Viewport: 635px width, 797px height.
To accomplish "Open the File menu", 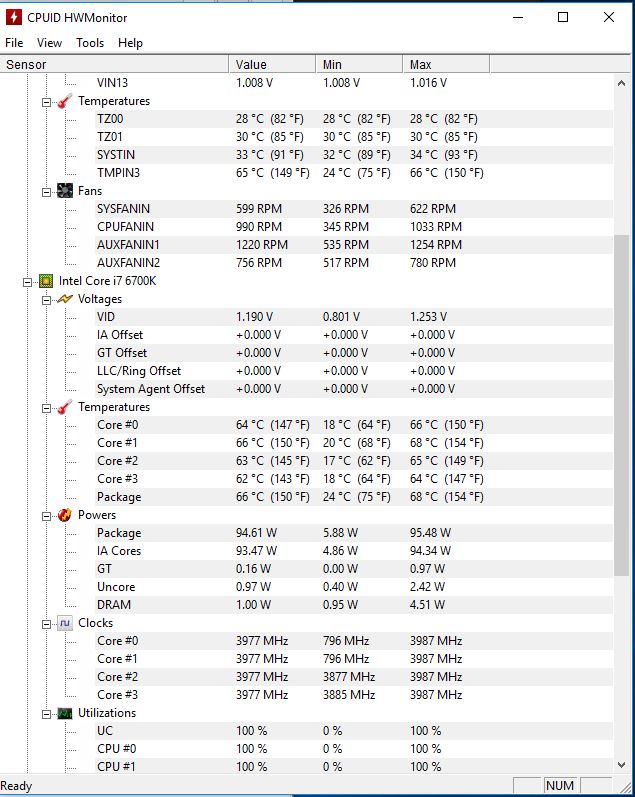I will click(14, 43).
